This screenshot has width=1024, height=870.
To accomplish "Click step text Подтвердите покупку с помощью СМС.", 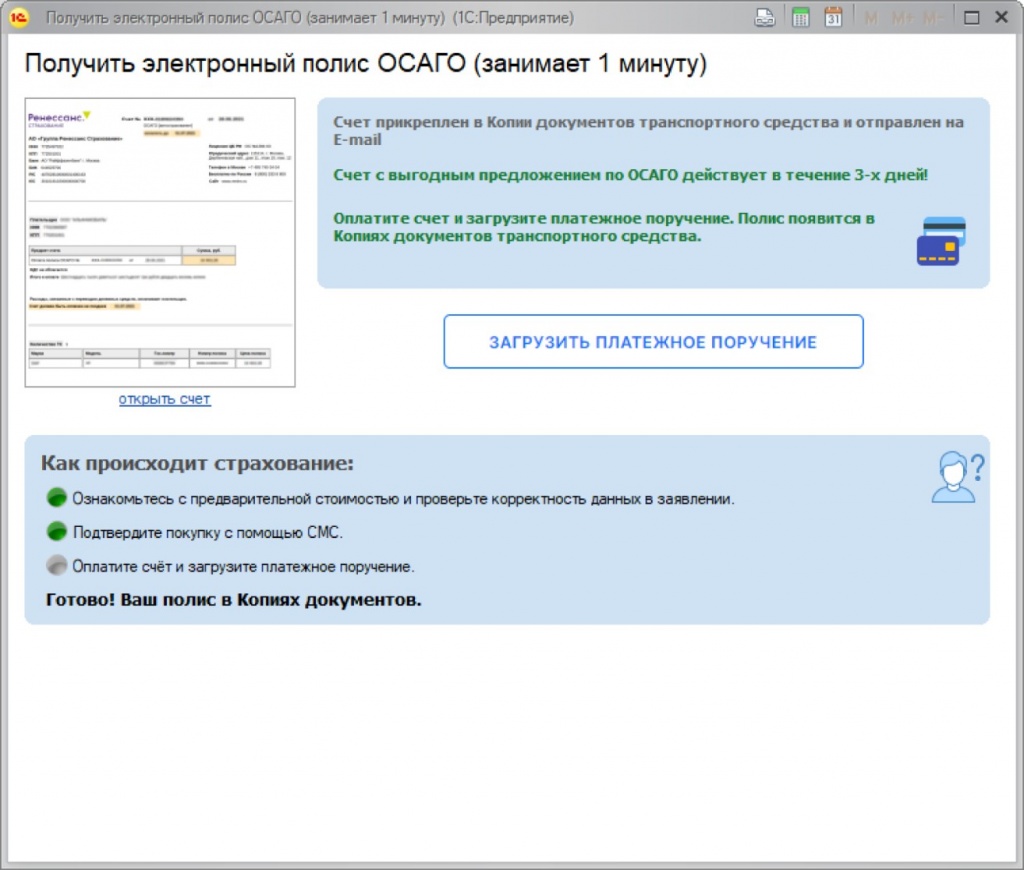I will point(208,532).
